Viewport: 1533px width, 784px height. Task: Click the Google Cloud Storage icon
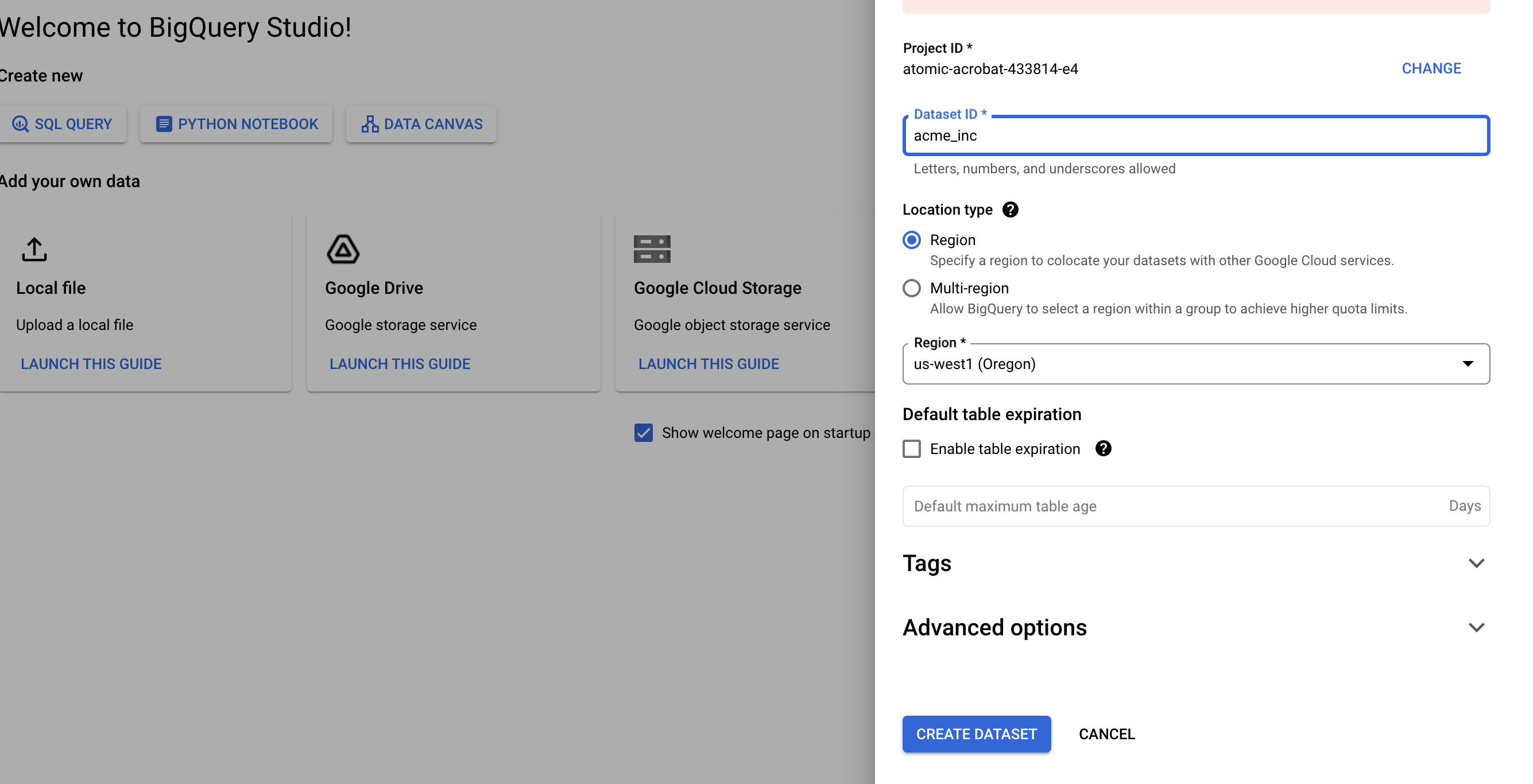[652, 249]
